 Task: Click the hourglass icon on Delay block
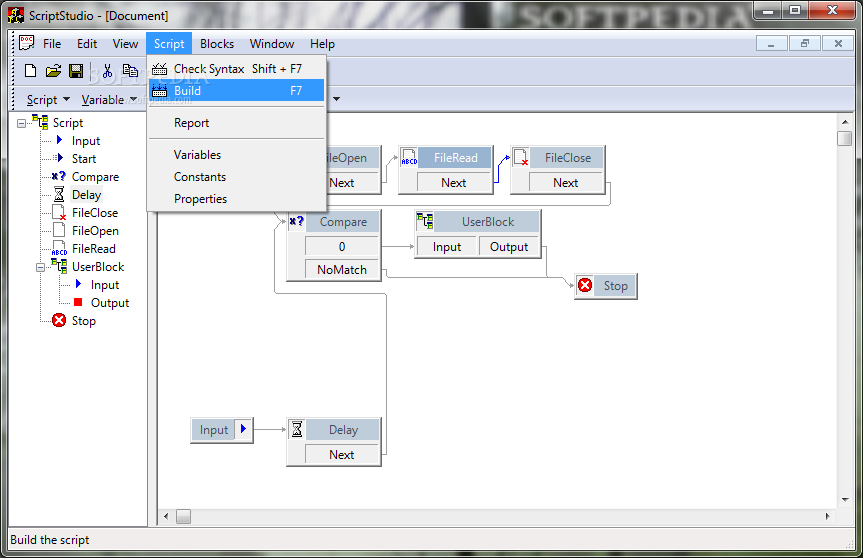click(x=297, y=429)
